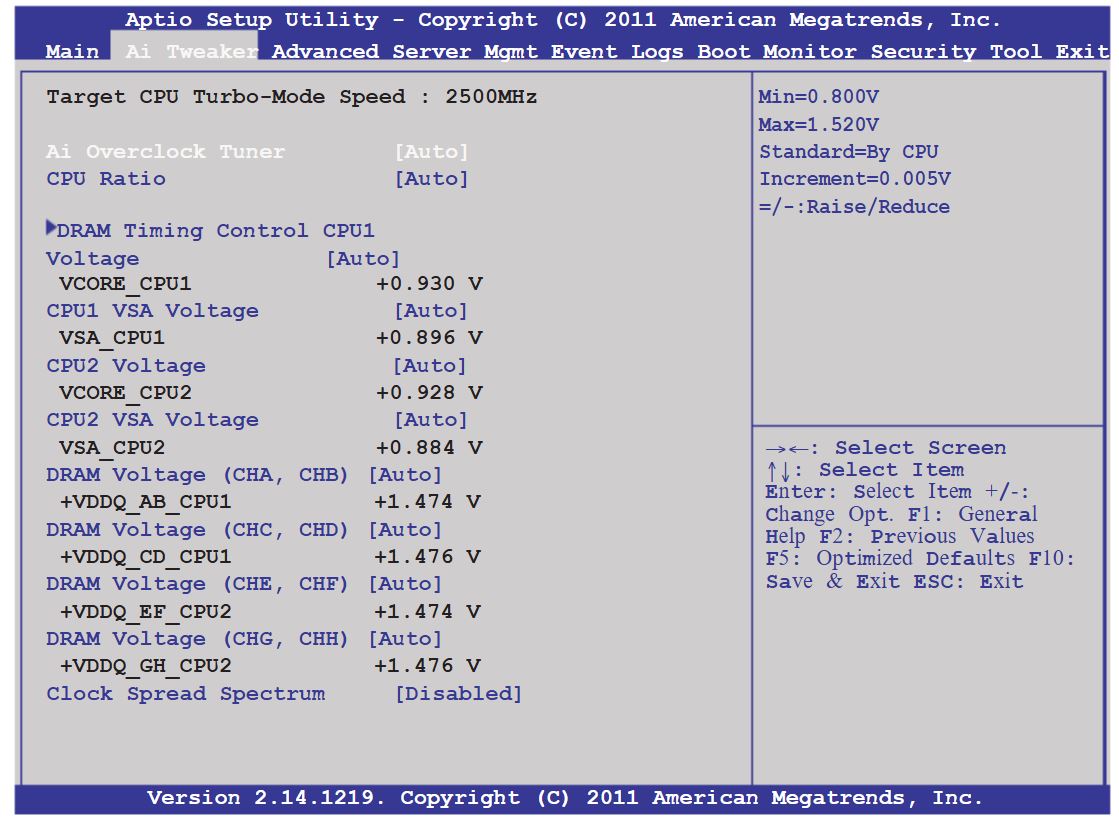The width and height of the screenshot is (1119, 821).
Task: Click the VCORE_CPU1 reading +0.930 V
Action: pyautogui.click(x=430, y=284)
